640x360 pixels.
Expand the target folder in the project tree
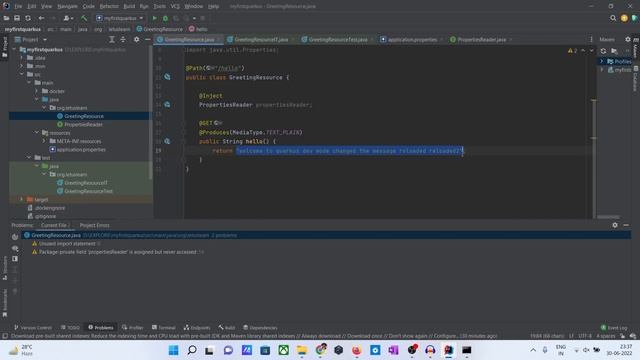coord(22,199)
